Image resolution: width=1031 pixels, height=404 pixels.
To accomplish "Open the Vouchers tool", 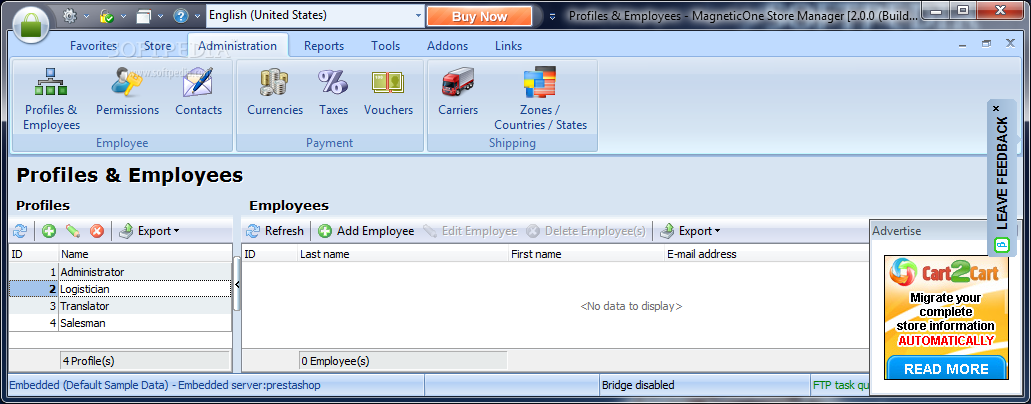I will point(389,92).
